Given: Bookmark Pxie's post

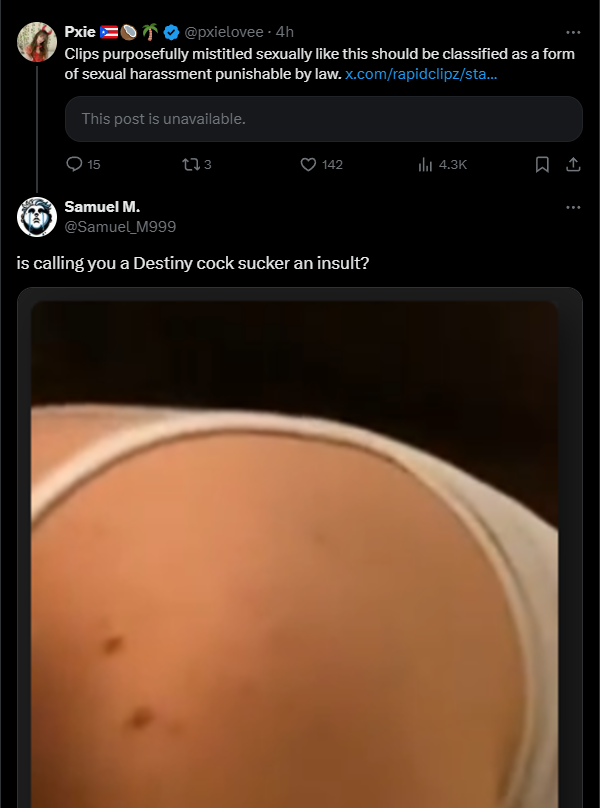Looking at the screenshot, I should [542, 164].
